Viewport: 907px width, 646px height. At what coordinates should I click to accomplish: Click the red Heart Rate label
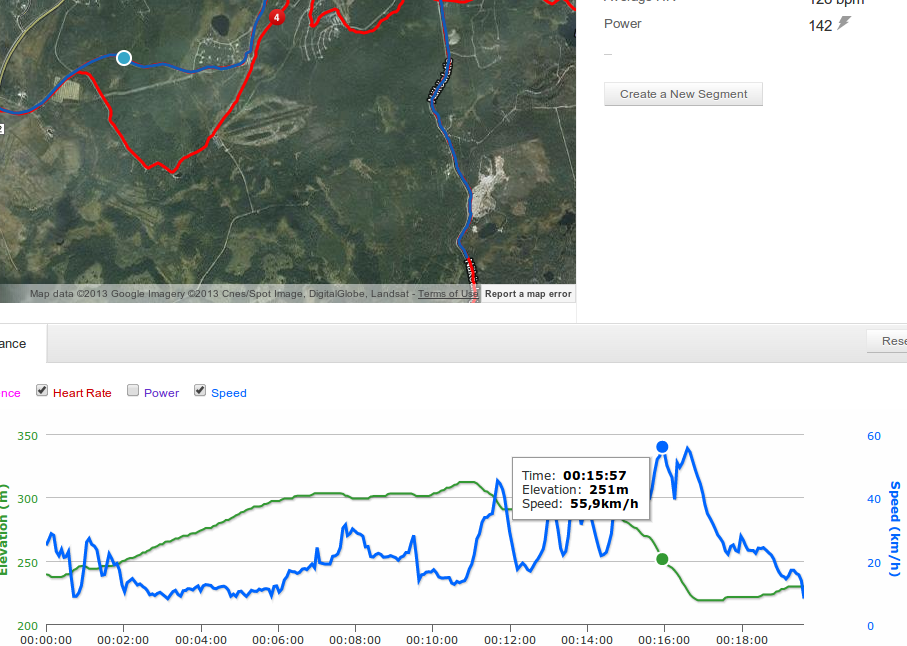point(82,393)
